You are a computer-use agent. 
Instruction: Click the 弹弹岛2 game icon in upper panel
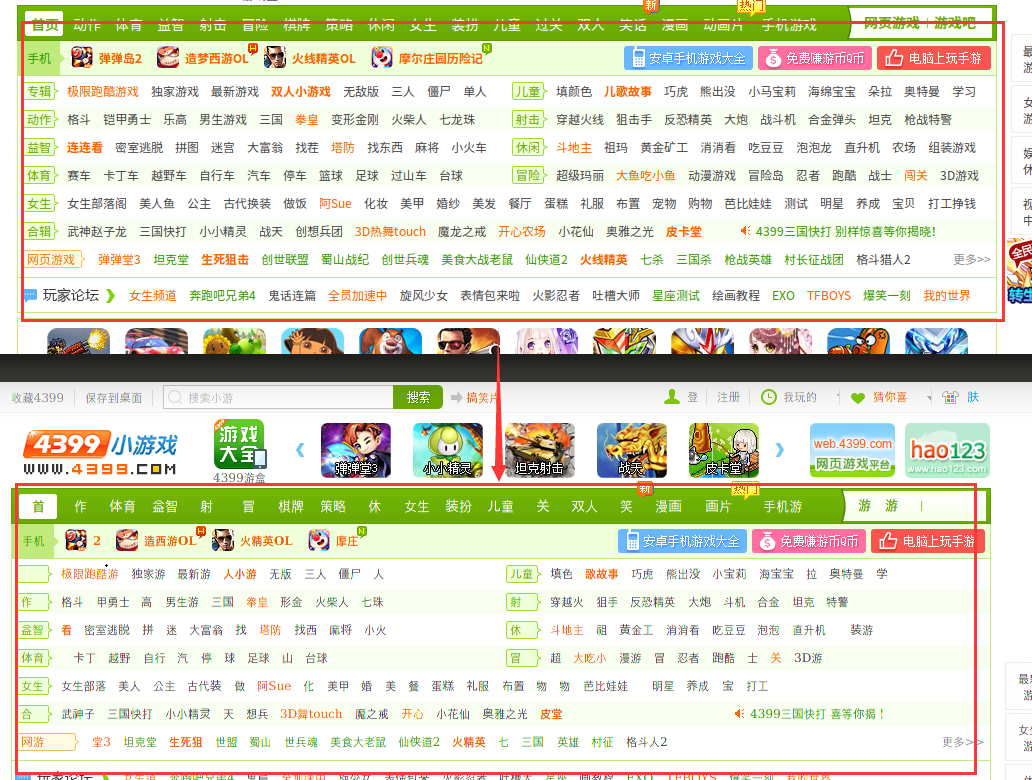[x=82, y=58]
